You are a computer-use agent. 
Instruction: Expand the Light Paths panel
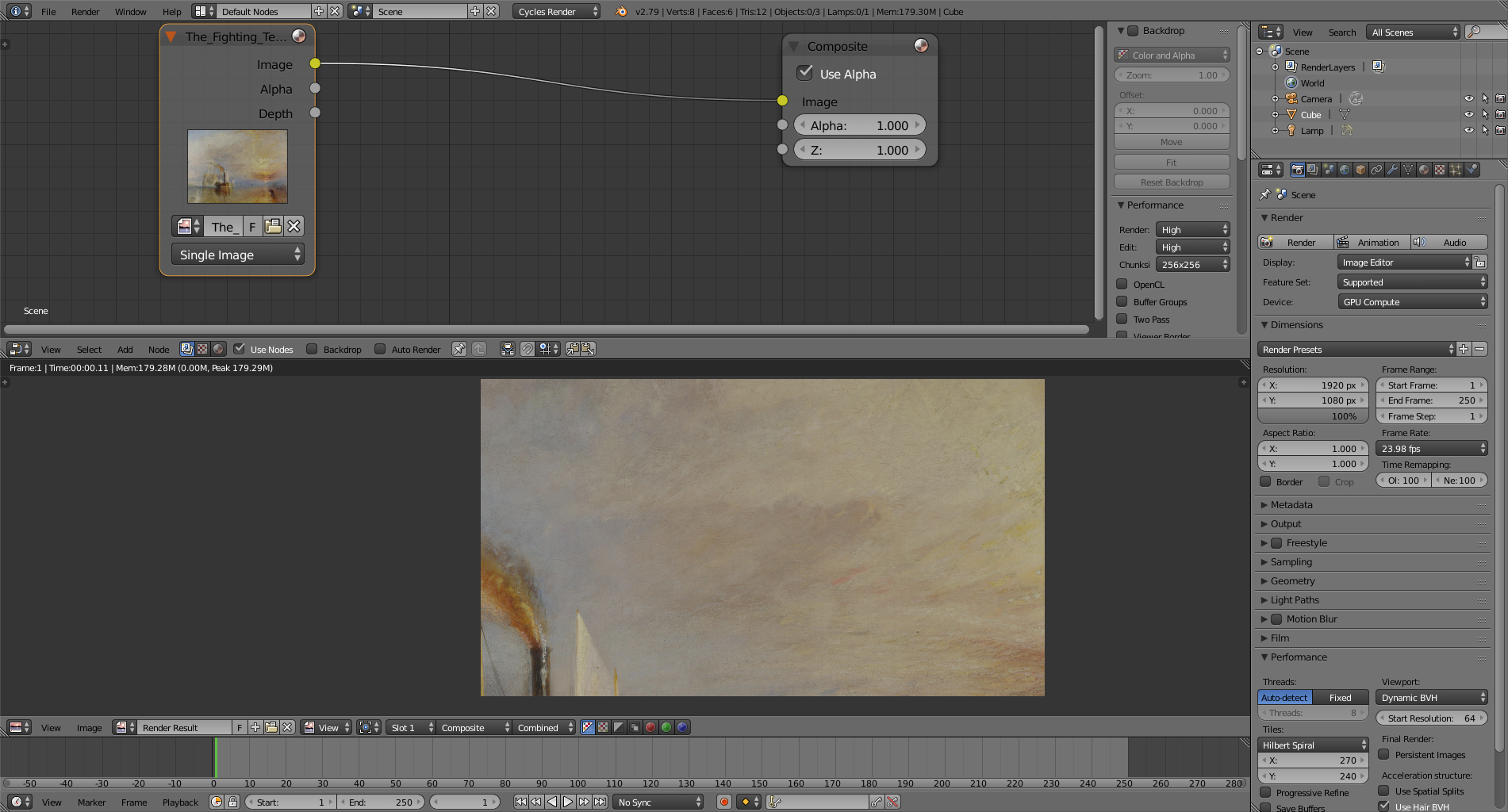(x=1294, y=600)
